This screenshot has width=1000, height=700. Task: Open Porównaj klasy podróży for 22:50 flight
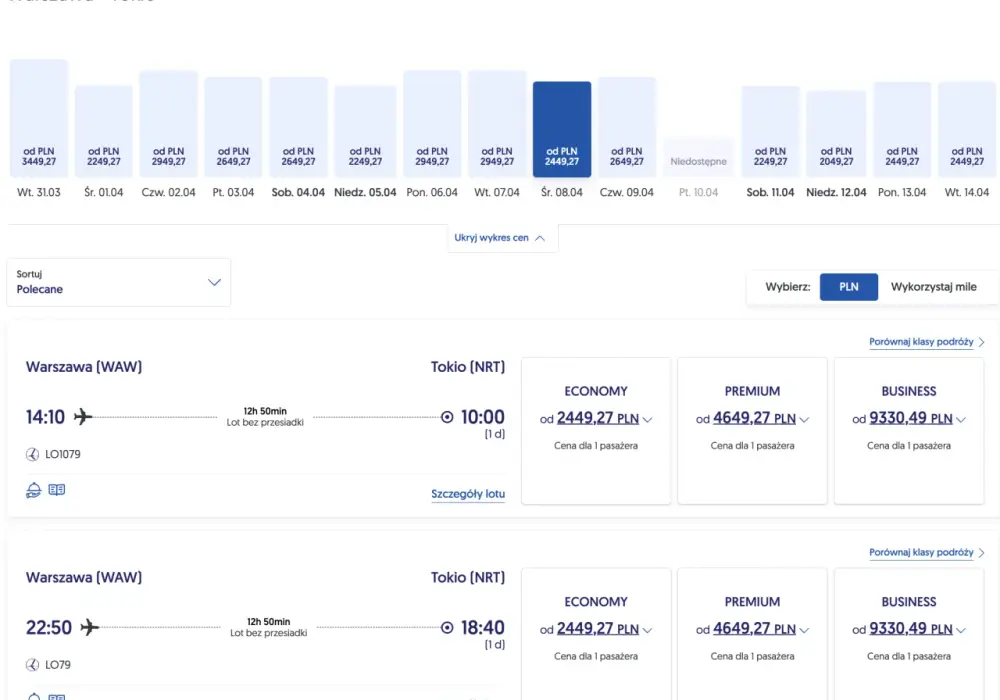coord(927,552)
